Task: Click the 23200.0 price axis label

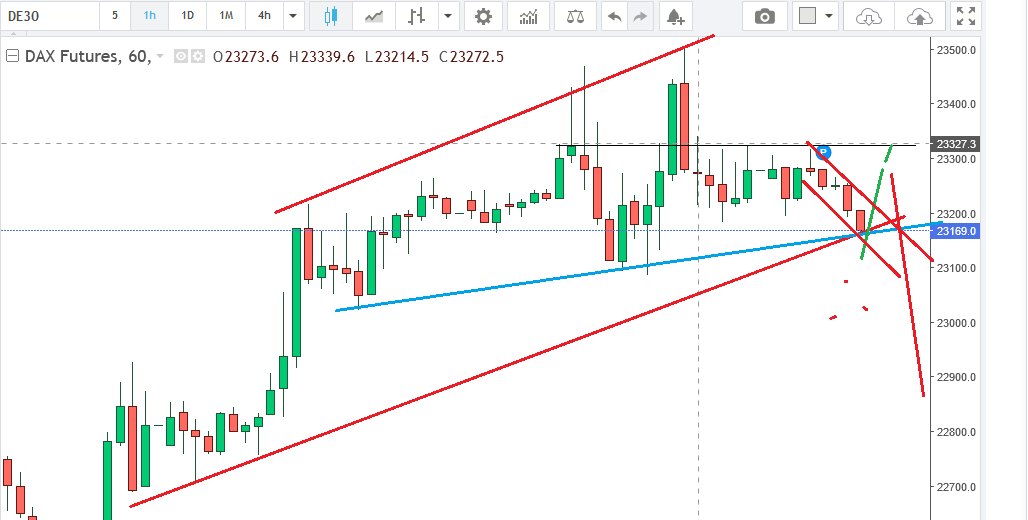Action: click(957, 214)
